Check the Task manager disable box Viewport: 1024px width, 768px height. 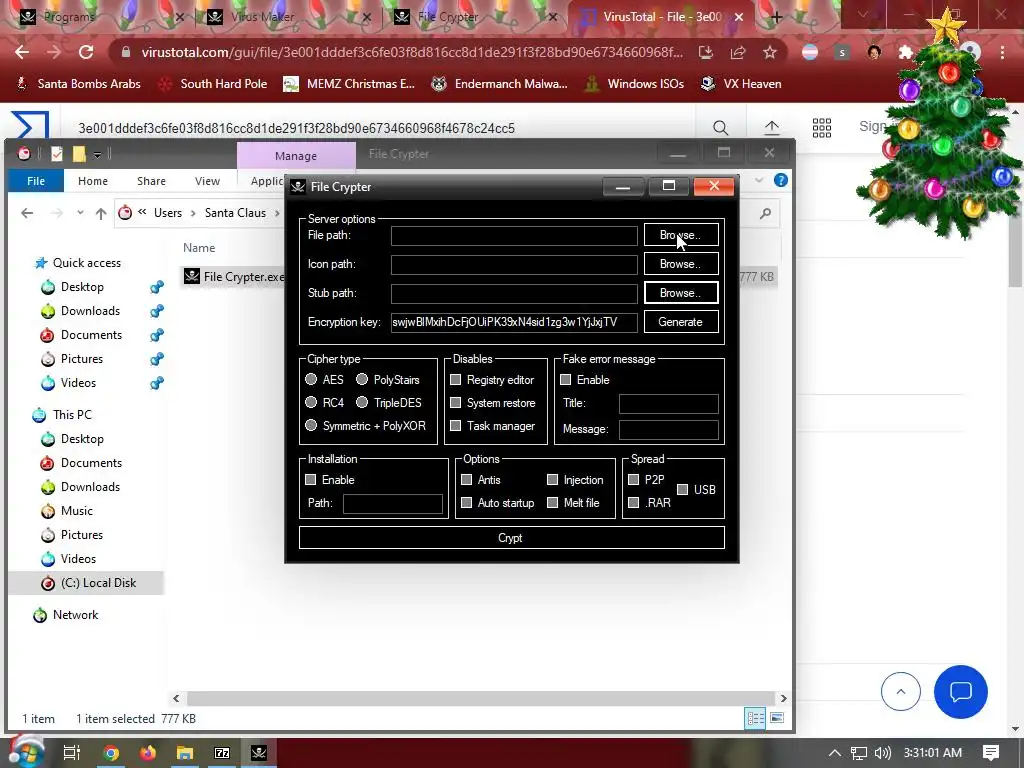(456, 425)
